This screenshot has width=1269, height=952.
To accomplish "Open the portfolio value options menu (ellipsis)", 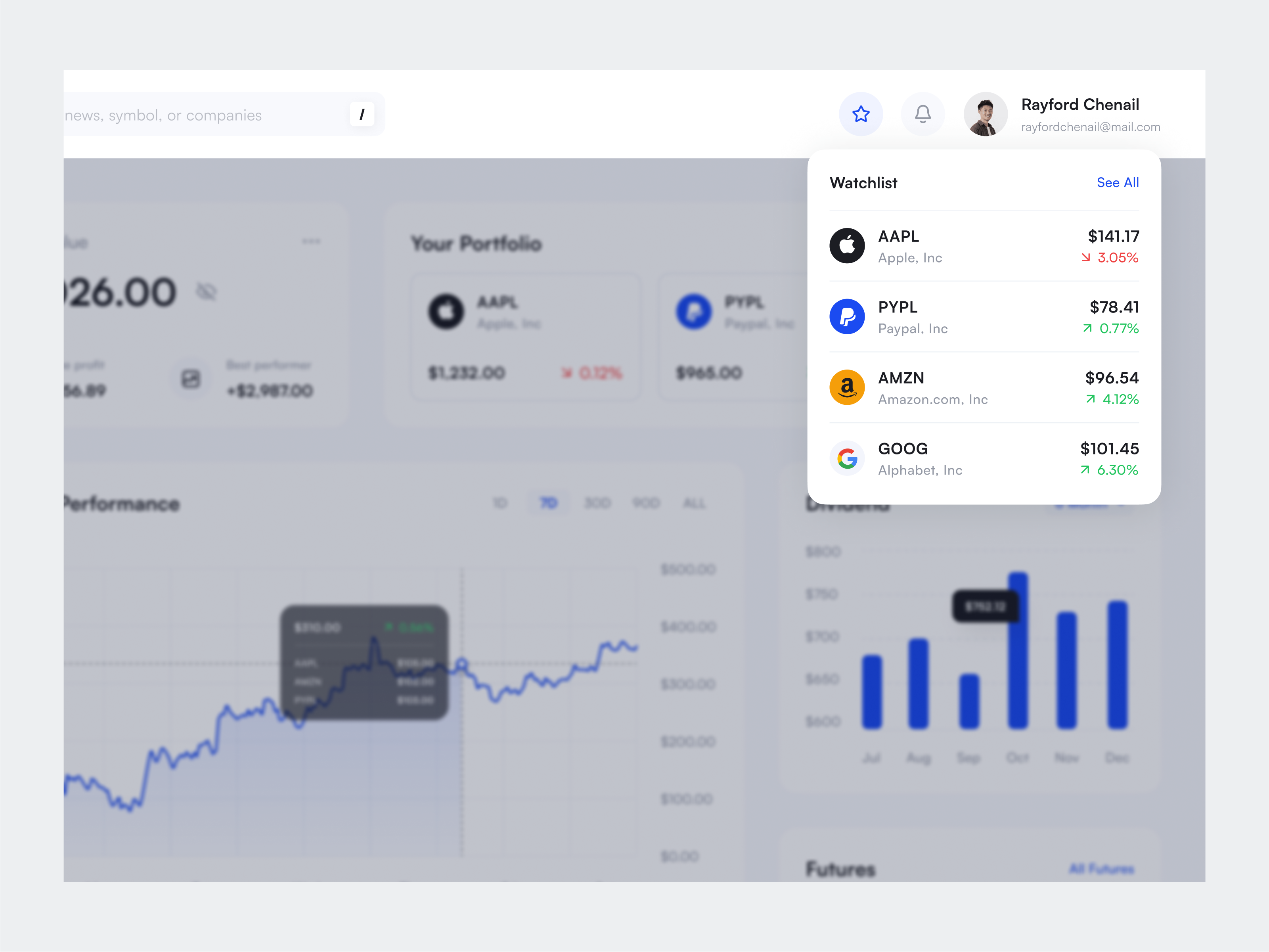I will (x=312, y=241).
